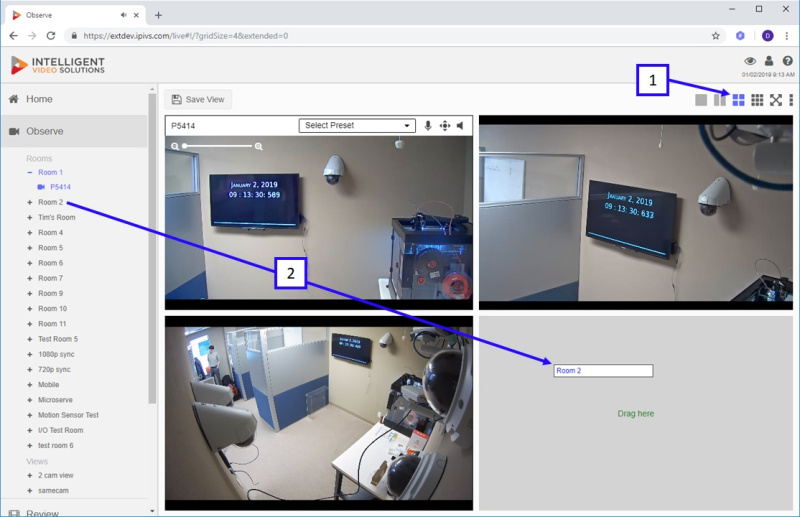800x517 pixels.
Task: Enter fullscreen with the expand icon
Action: (776, 100)
